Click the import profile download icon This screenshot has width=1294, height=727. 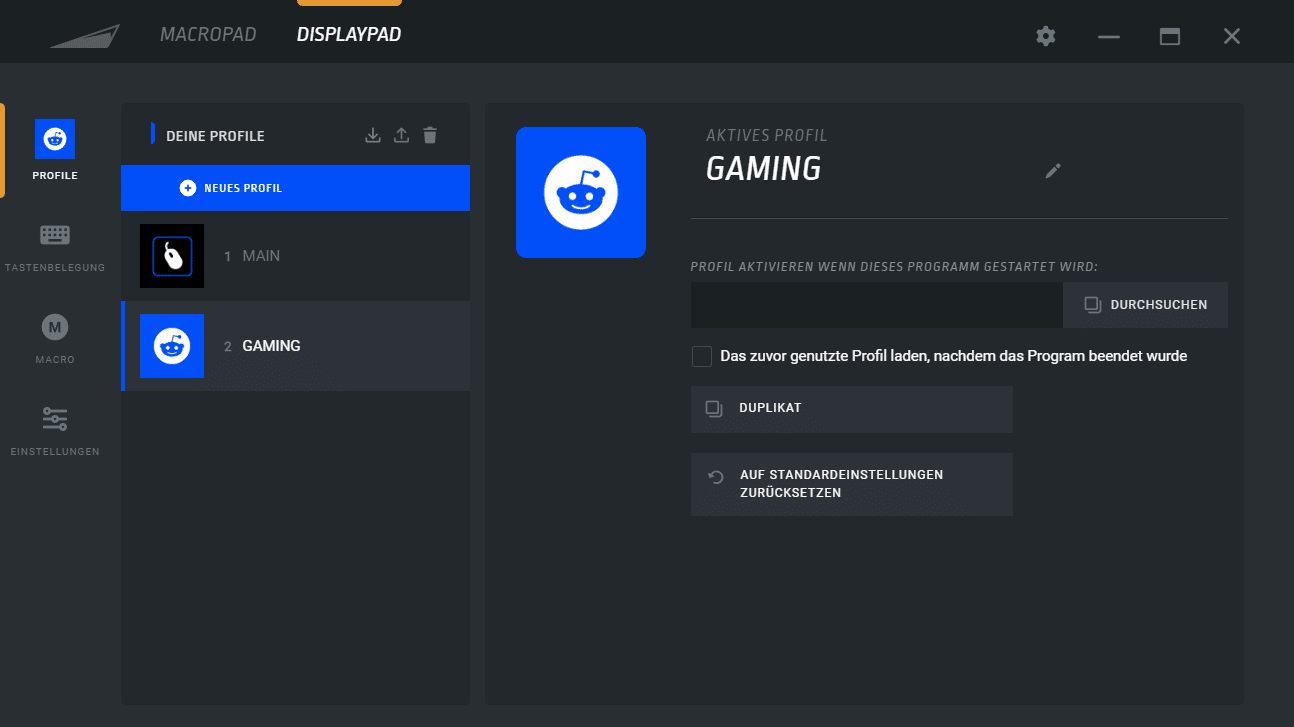pyautogui.click(x=373, y=135)
